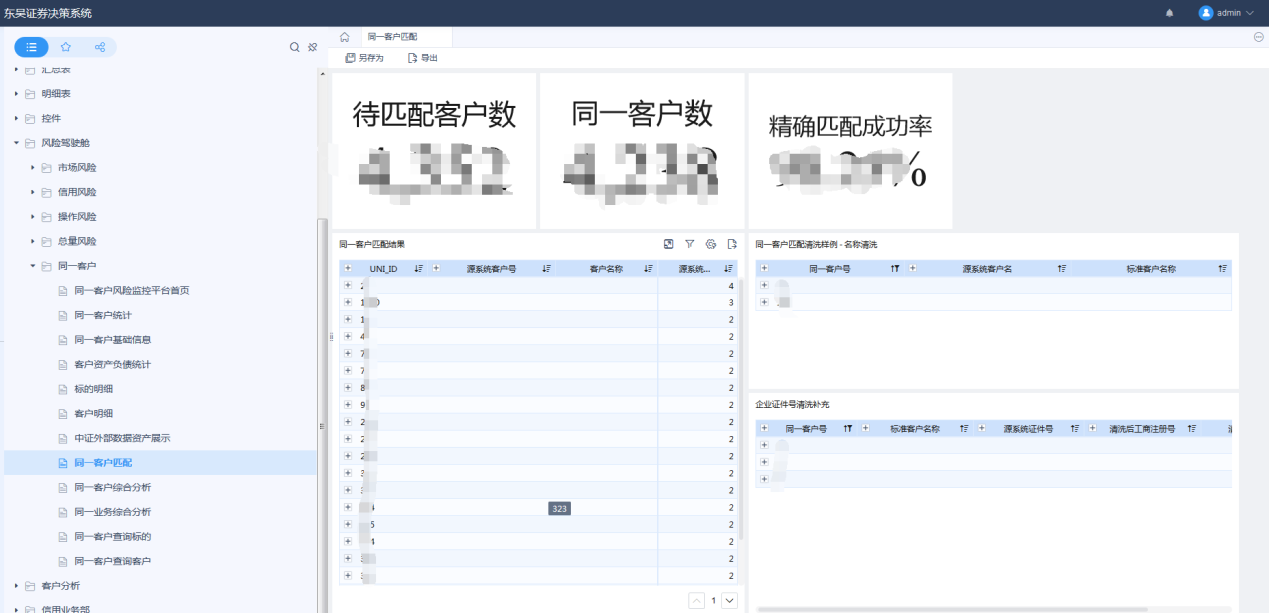Click the next page arrow in pagination
The height and width of the screenshot is (613, 1269).
729,600
